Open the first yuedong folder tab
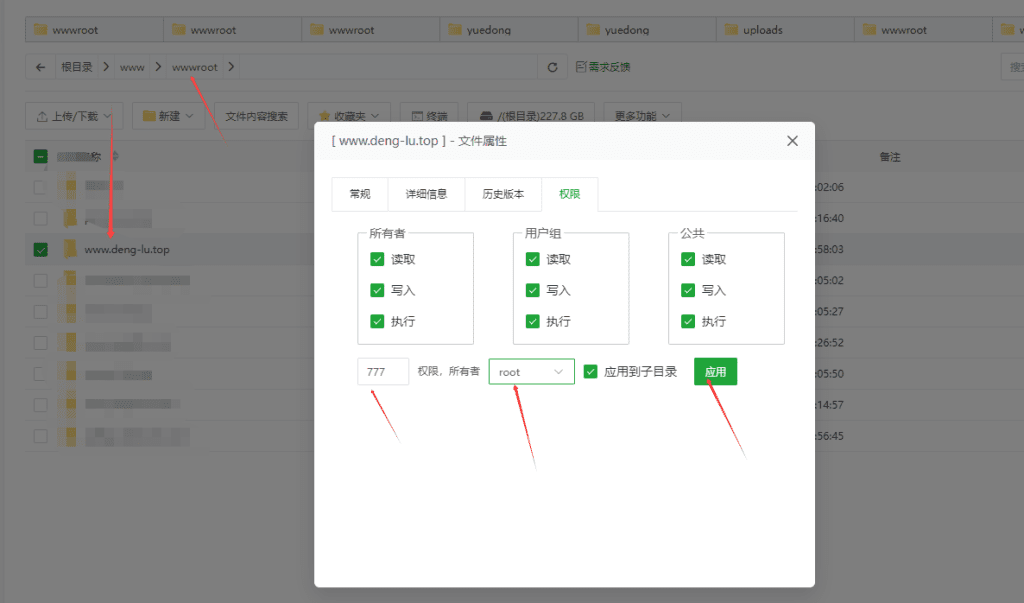The width and height of the screenshot is (1024, 603). (509, 29)
